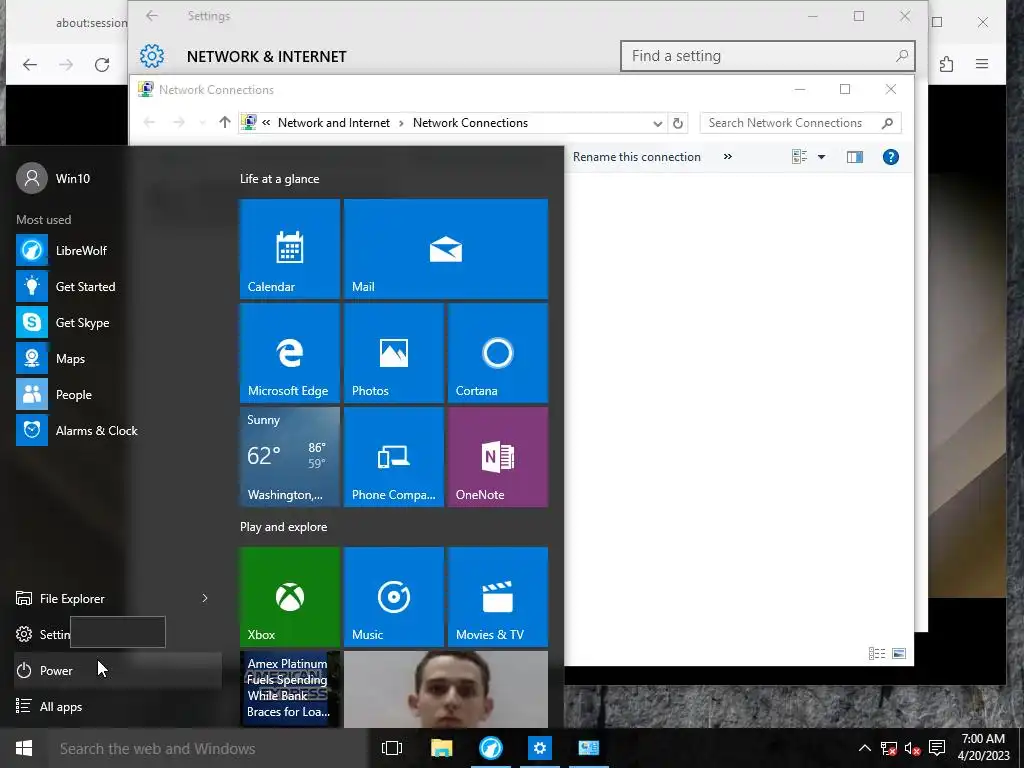Open Task View on taskbar
This screenshot has height=768, width=1024.
point(392,748)
